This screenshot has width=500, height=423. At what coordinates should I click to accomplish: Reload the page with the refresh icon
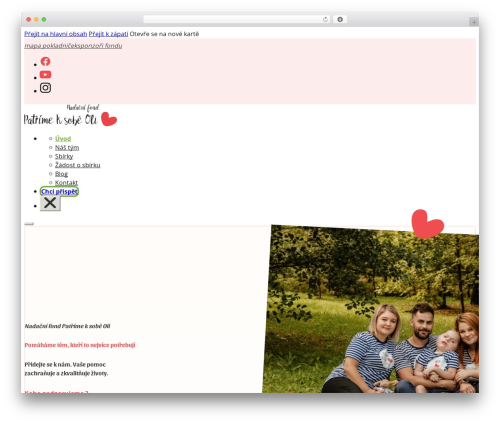(325, 19)
